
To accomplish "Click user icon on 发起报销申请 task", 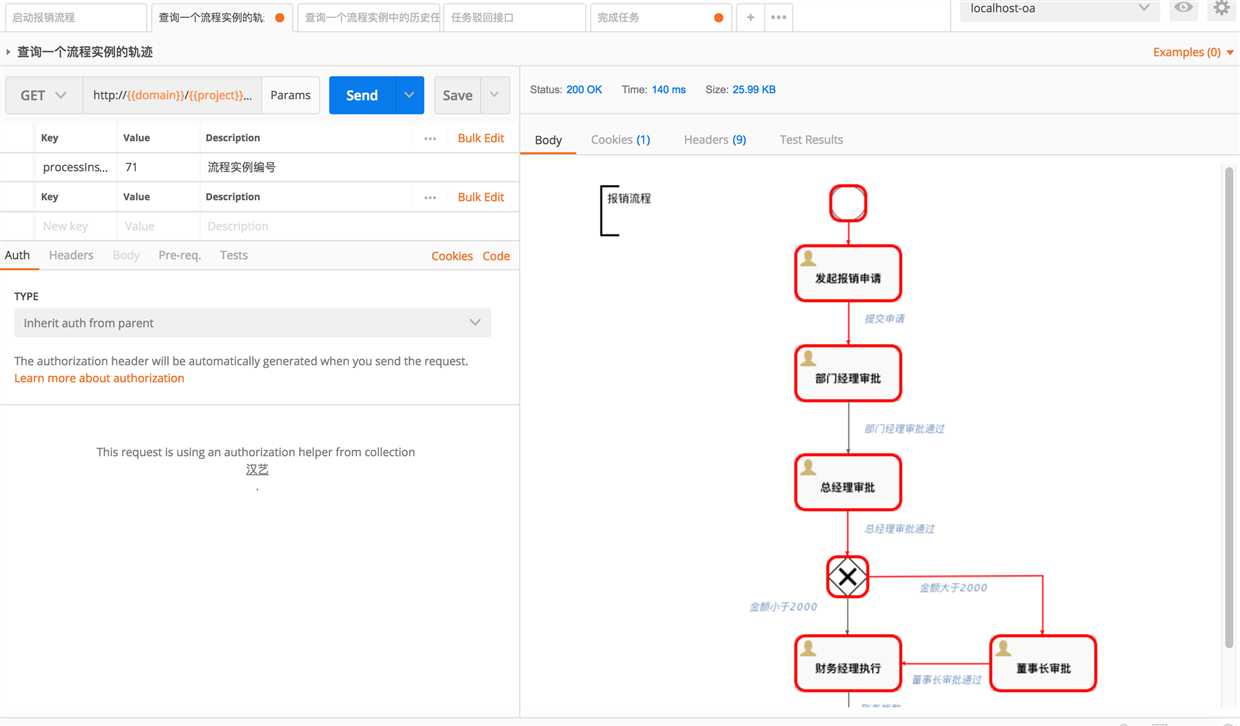I will click(808, 258).
